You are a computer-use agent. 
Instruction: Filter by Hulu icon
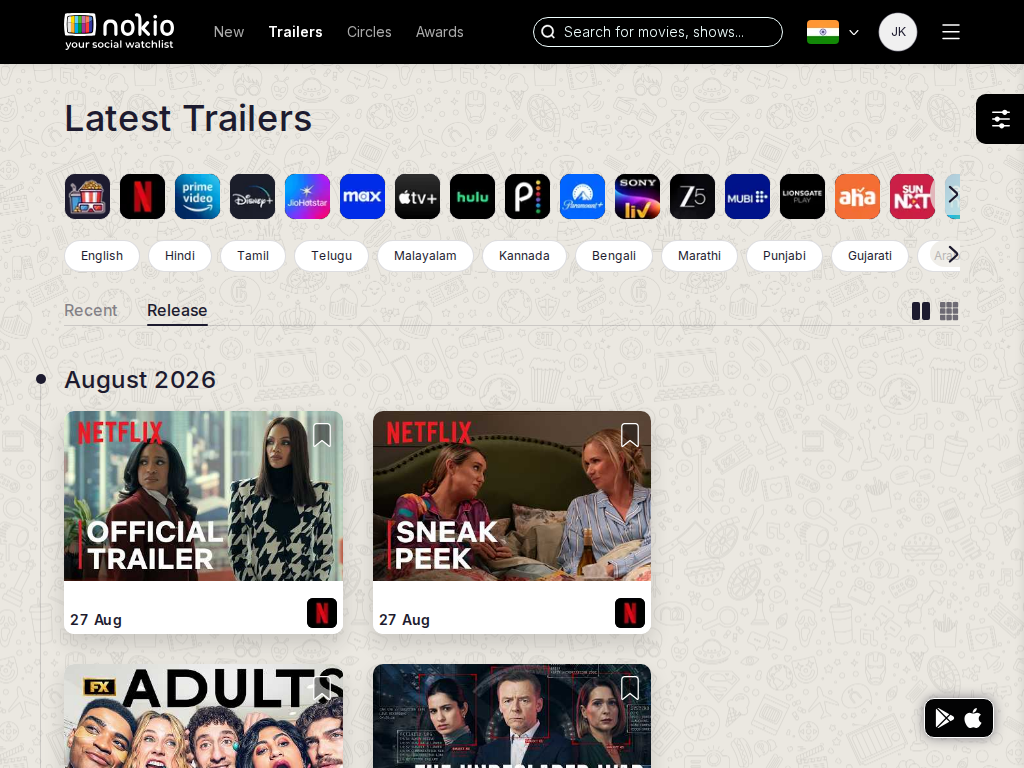[472, 197]
